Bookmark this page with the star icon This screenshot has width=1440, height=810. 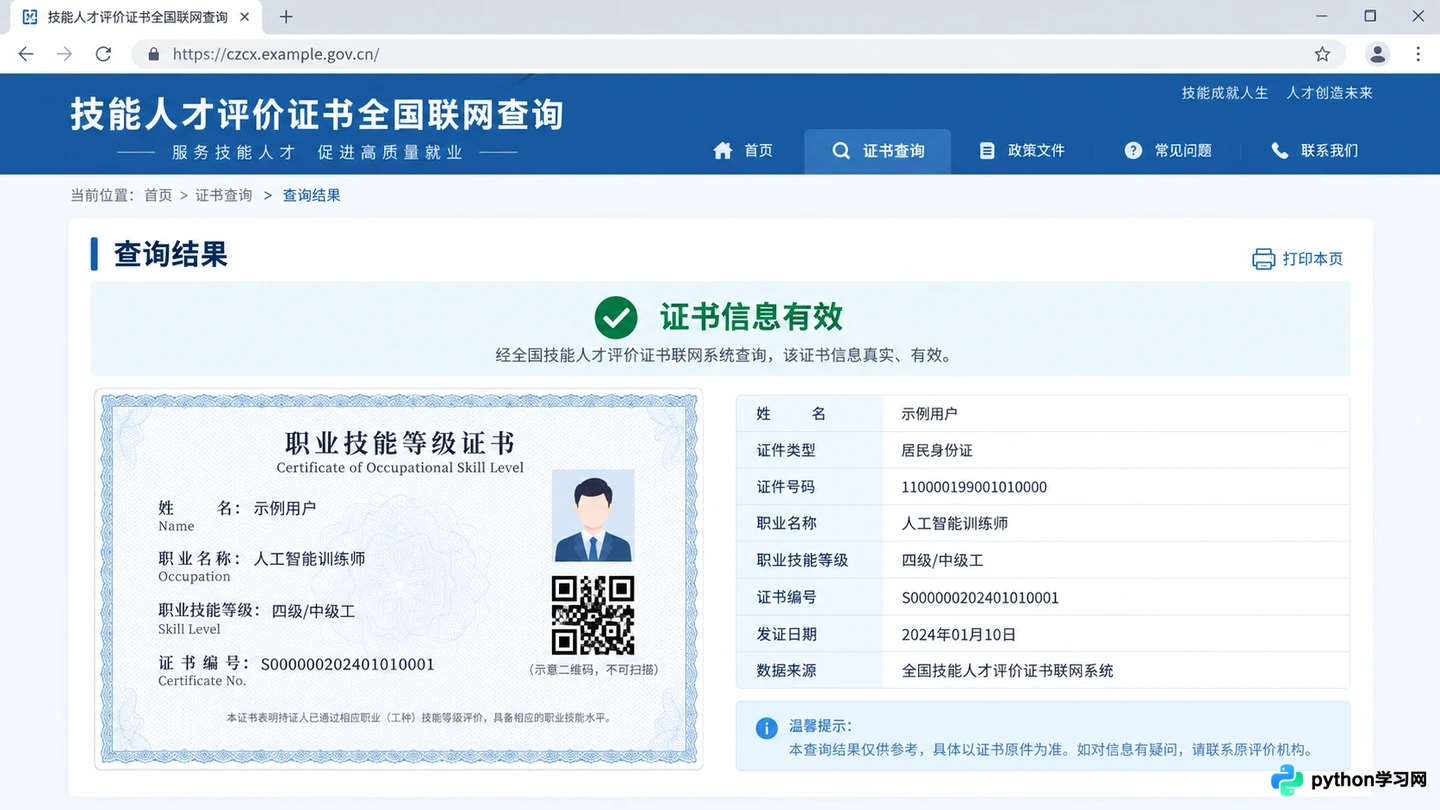tap(1322, 54)
